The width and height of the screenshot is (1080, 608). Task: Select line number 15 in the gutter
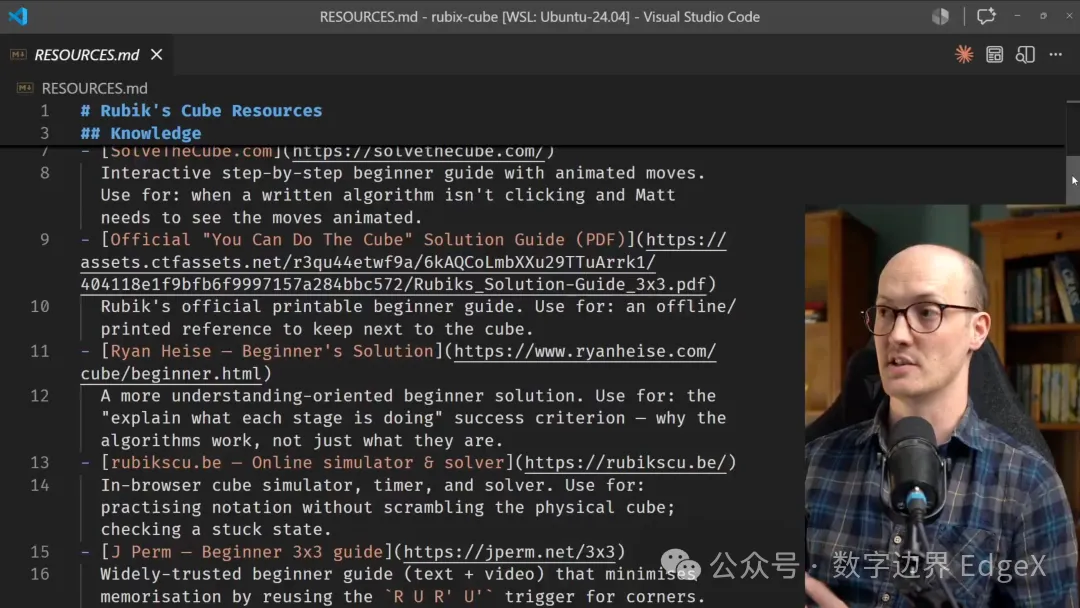(39, 552)
